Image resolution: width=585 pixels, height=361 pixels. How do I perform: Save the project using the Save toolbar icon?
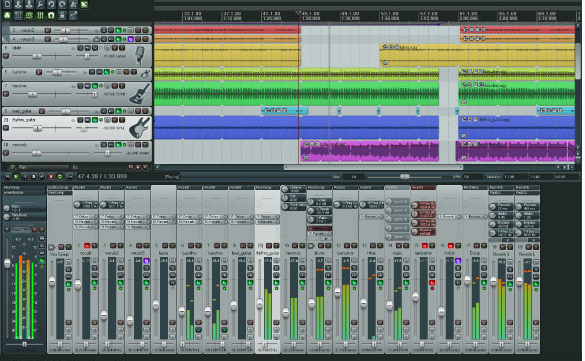point(29,4)
